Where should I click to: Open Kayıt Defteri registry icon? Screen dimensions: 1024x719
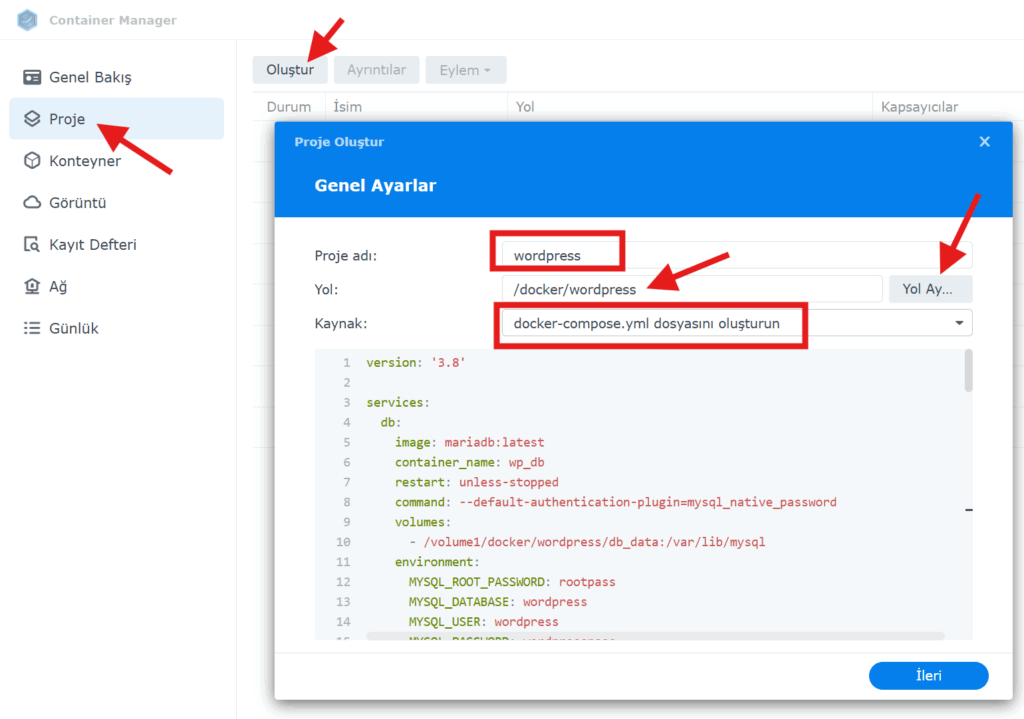[x=31, y=244]
